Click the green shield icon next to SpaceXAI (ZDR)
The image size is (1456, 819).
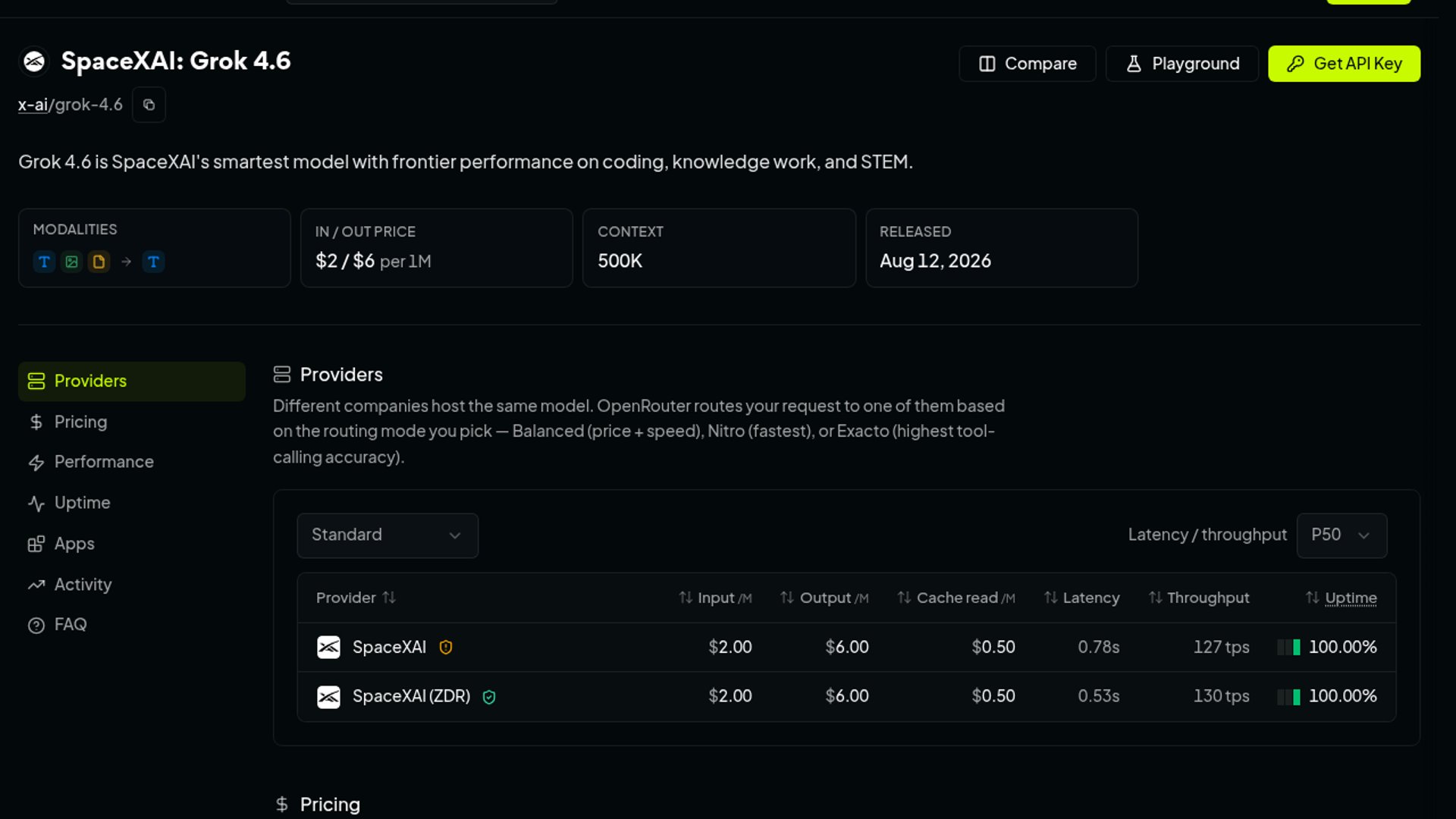[489, 697]
